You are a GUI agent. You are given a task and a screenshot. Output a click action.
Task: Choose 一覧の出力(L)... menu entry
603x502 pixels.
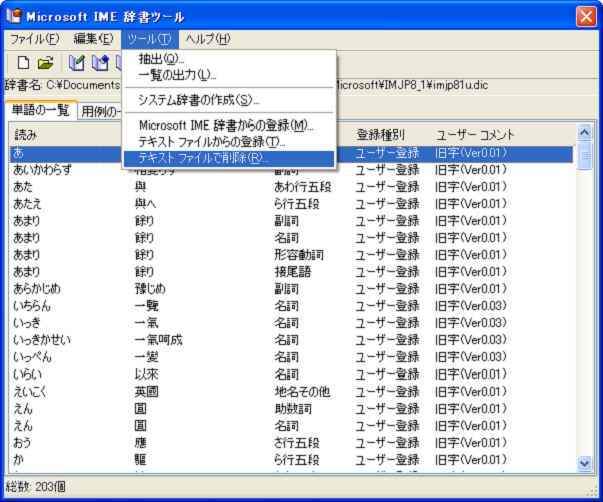[x=177, y=75]
